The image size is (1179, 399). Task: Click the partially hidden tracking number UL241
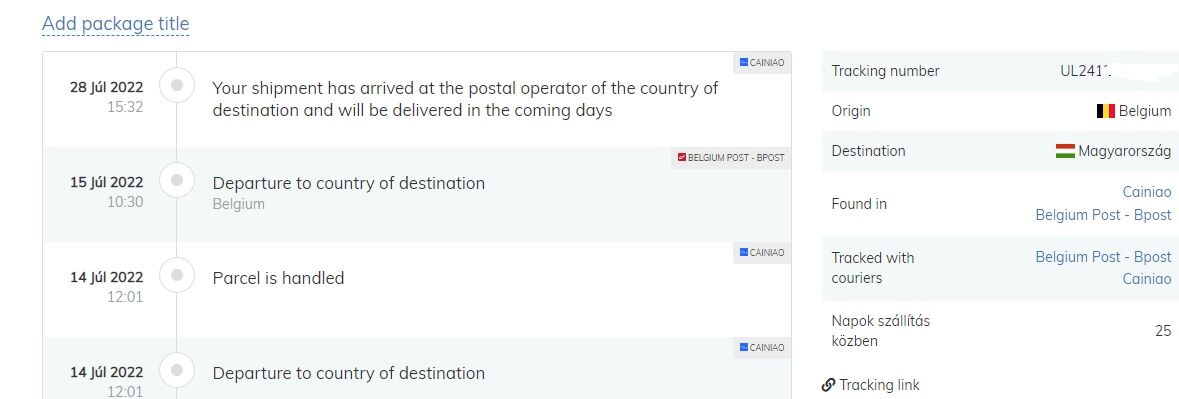(1086, 71)
